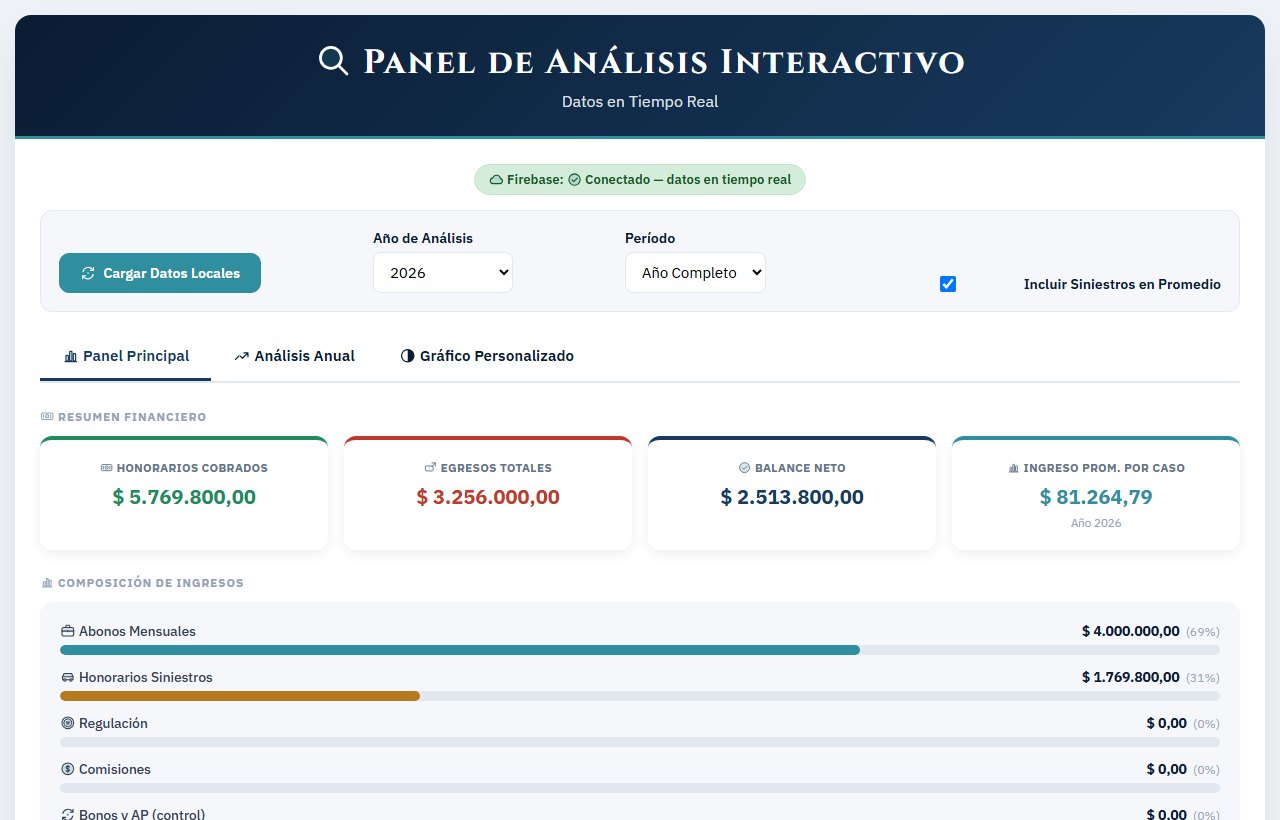Click the chart icon beside Composición de Ingresos
The width and height of the screenshot is (1280, 820).
[x=47, y=583]
